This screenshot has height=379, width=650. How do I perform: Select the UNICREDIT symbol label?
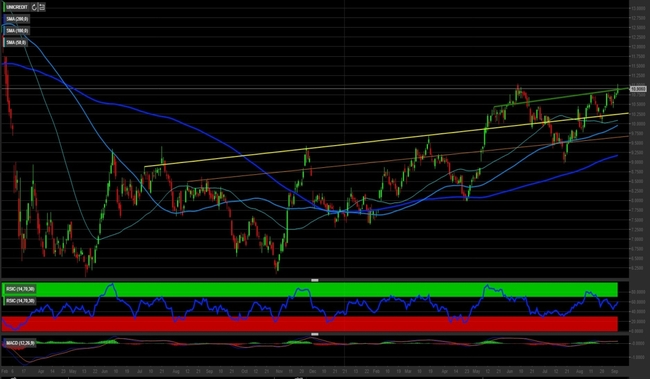17,7
